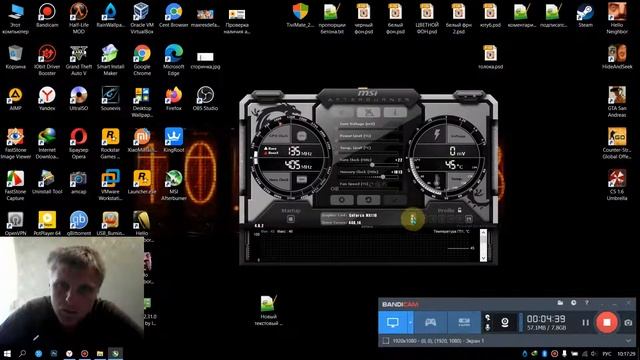Select the Firefox desktop icon
Screen dimensions: 640x360
point(173,99)
